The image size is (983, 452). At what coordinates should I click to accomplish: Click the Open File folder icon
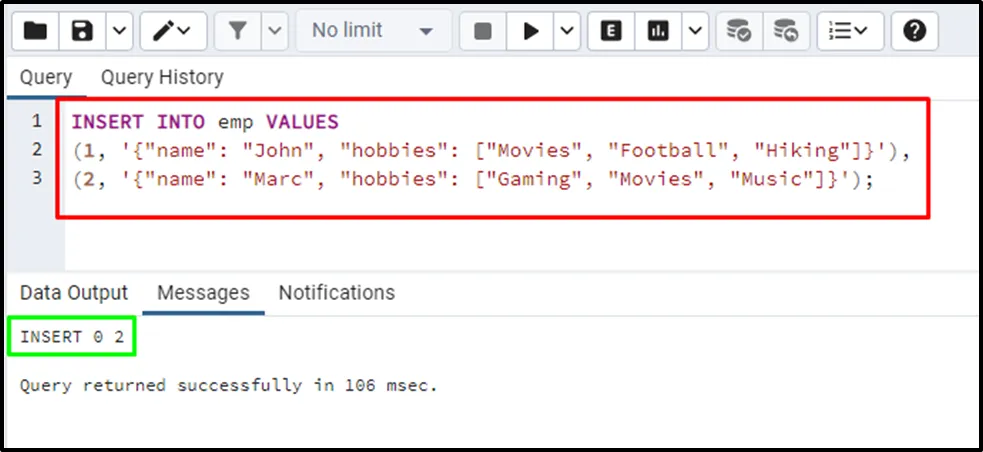click(x=35, y=31)
